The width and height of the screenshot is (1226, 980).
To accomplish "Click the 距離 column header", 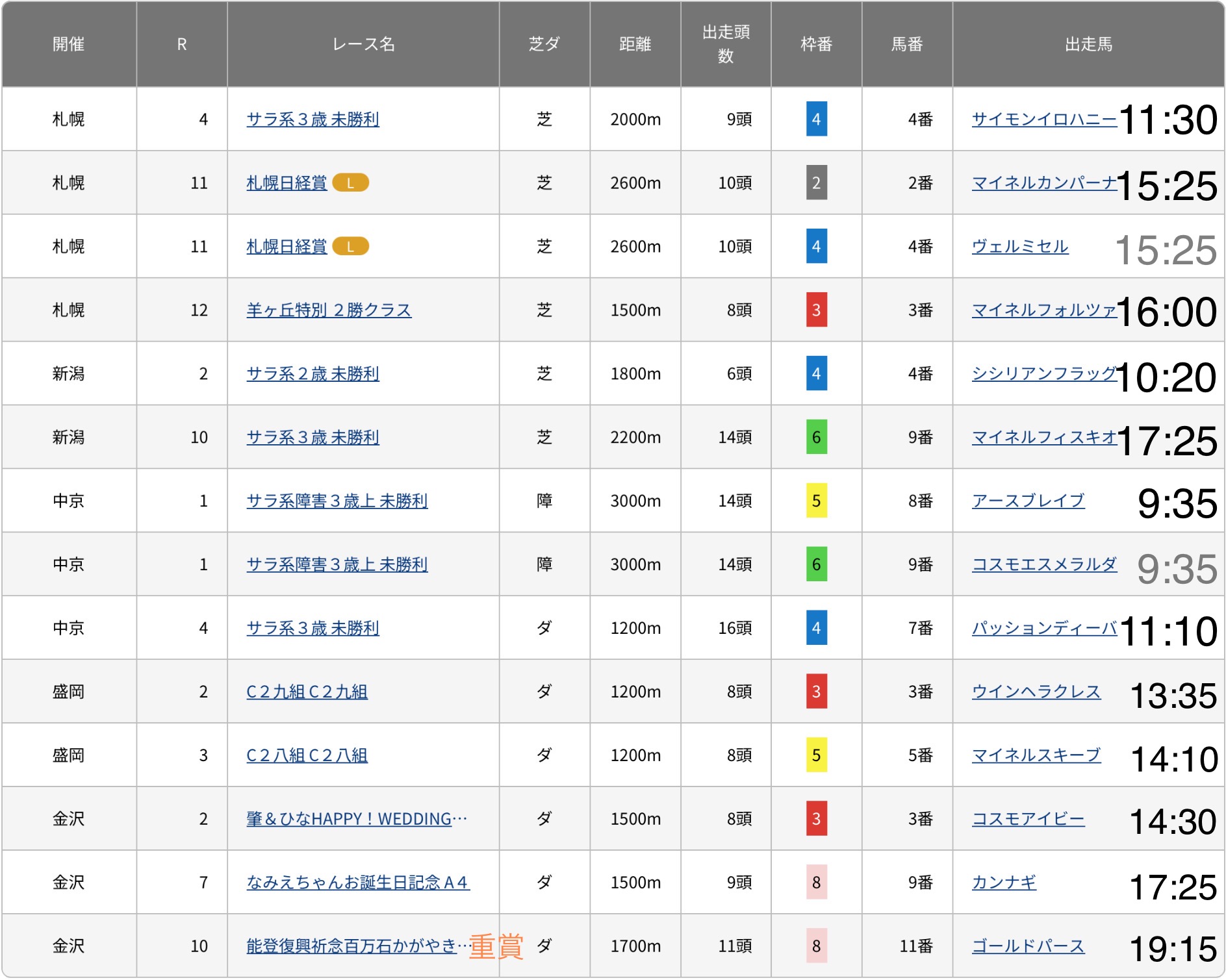I will pyautogui.click(x=635, y=44).
